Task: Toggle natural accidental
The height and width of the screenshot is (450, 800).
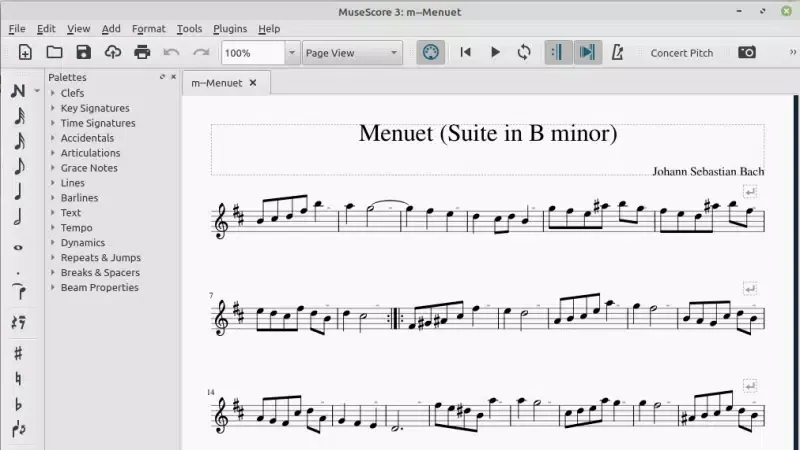Action: pyautogui.click(x=18, y=379)
